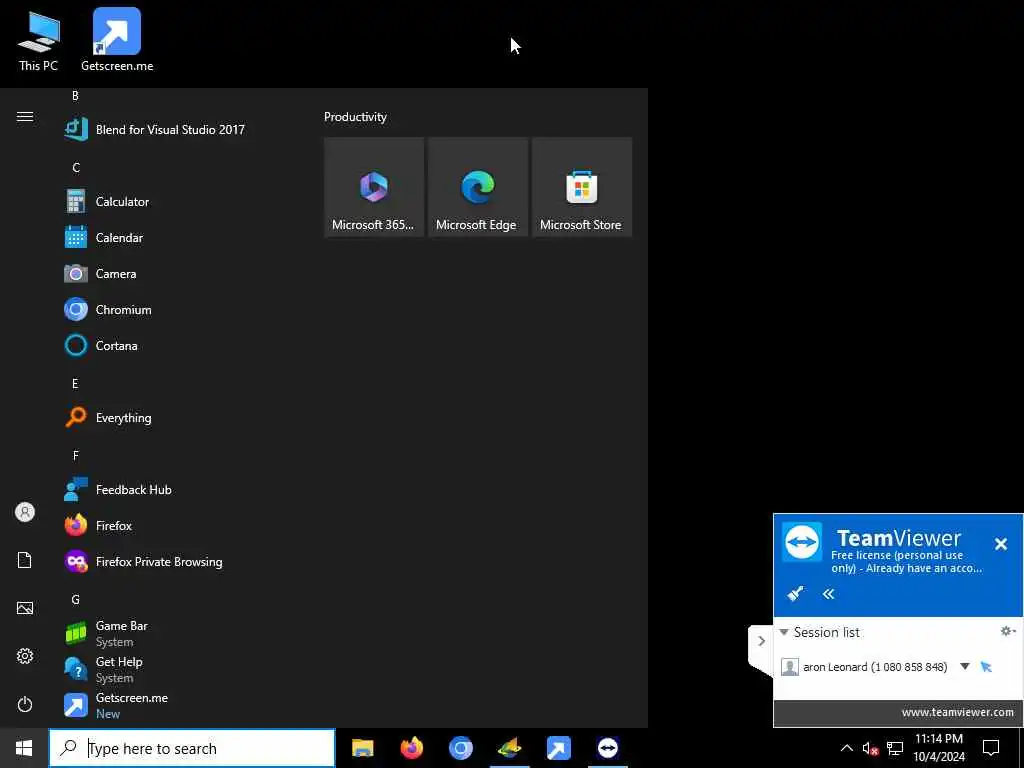Select aron Leonard session entry
The image size is (1024, 768).
(x=875, y=667)
